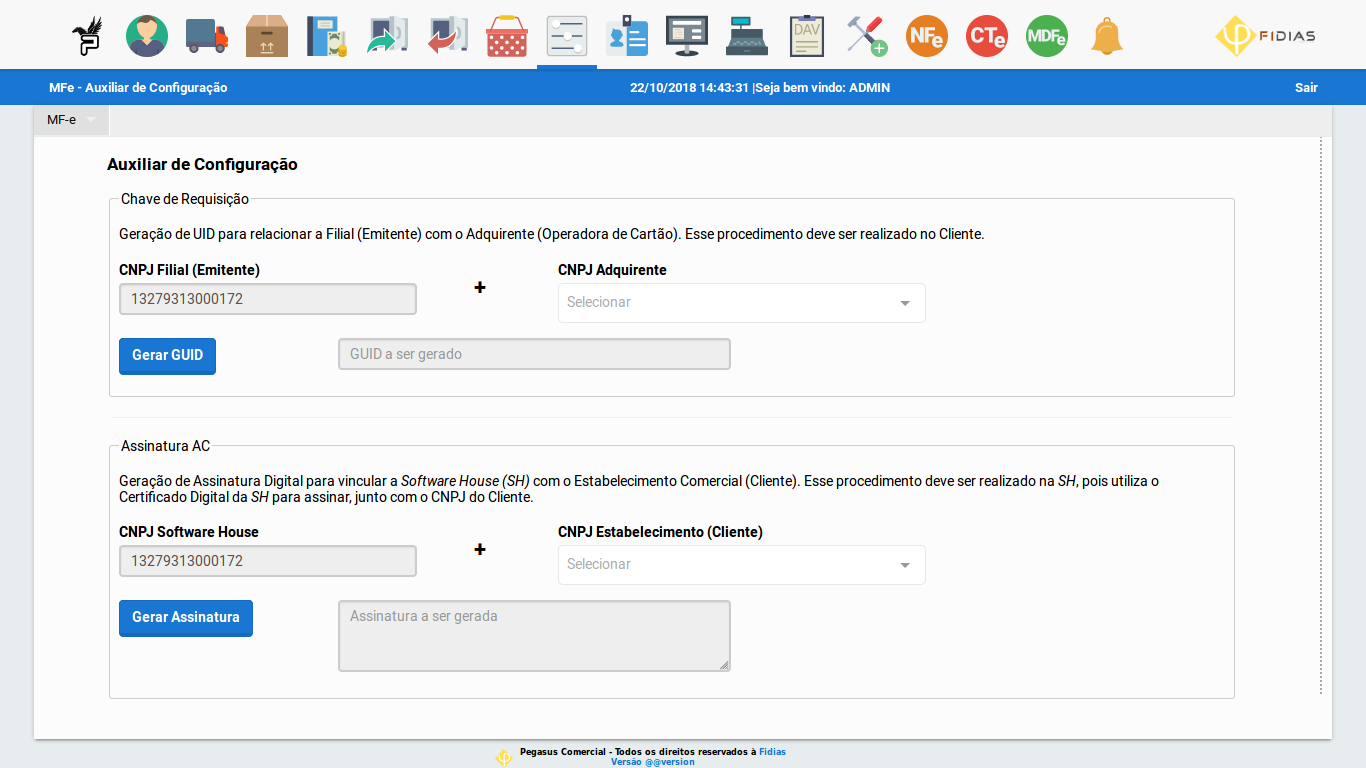Open the cardboard box products icon
This screenshot has width=1366, height=768.
coord(267,36)
